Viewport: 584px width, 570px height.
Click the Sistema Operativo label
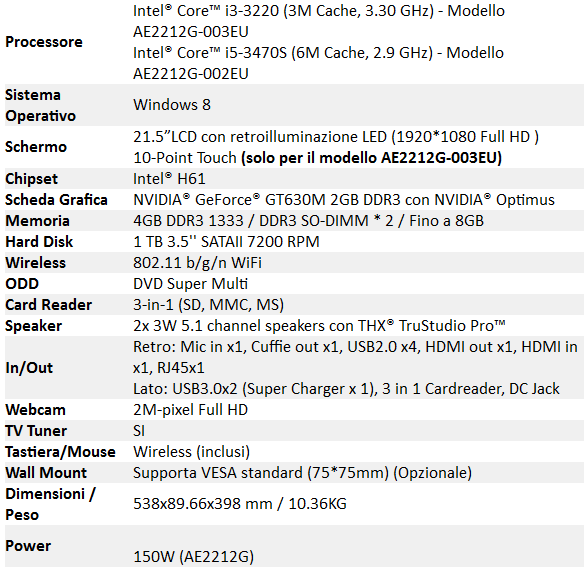(x=41, y=105)
